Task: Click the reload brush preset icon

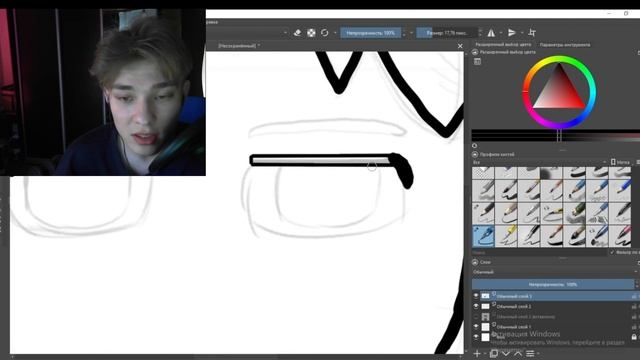Action: pyautogui.click(x=324, y=33)
